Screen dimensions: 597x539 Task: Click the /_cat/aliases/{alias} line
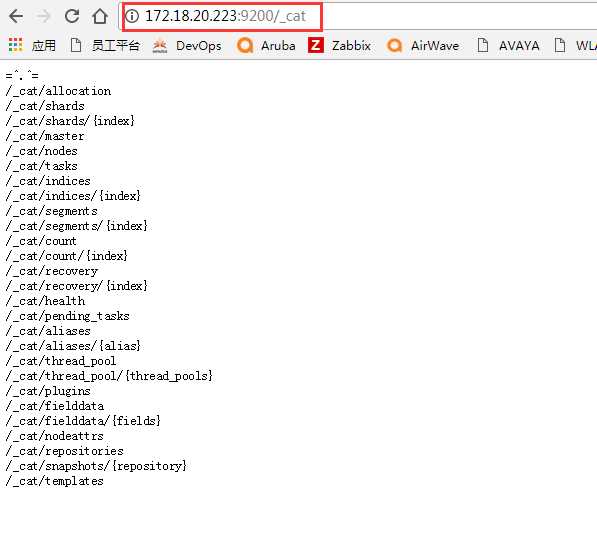[x=73, y=346]
